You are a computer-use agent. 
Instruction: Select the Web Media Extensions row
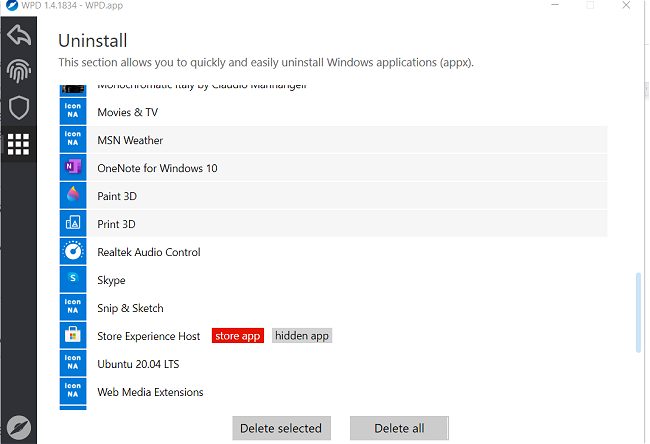pos(333,391)
